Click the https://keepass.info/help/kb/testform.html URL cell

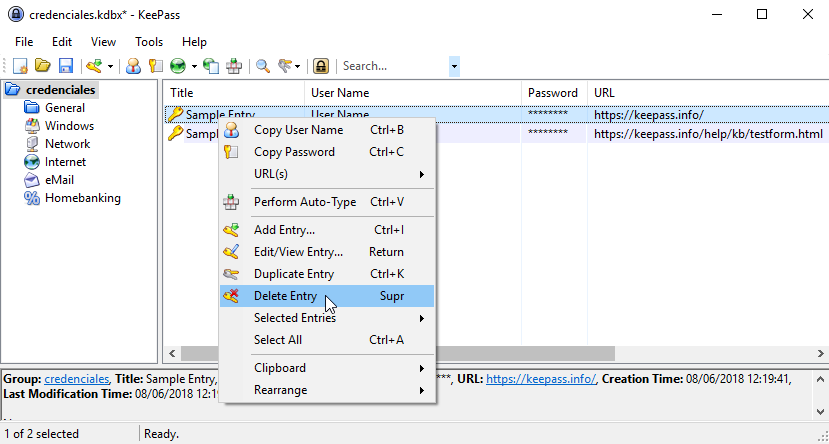point(708,134)
